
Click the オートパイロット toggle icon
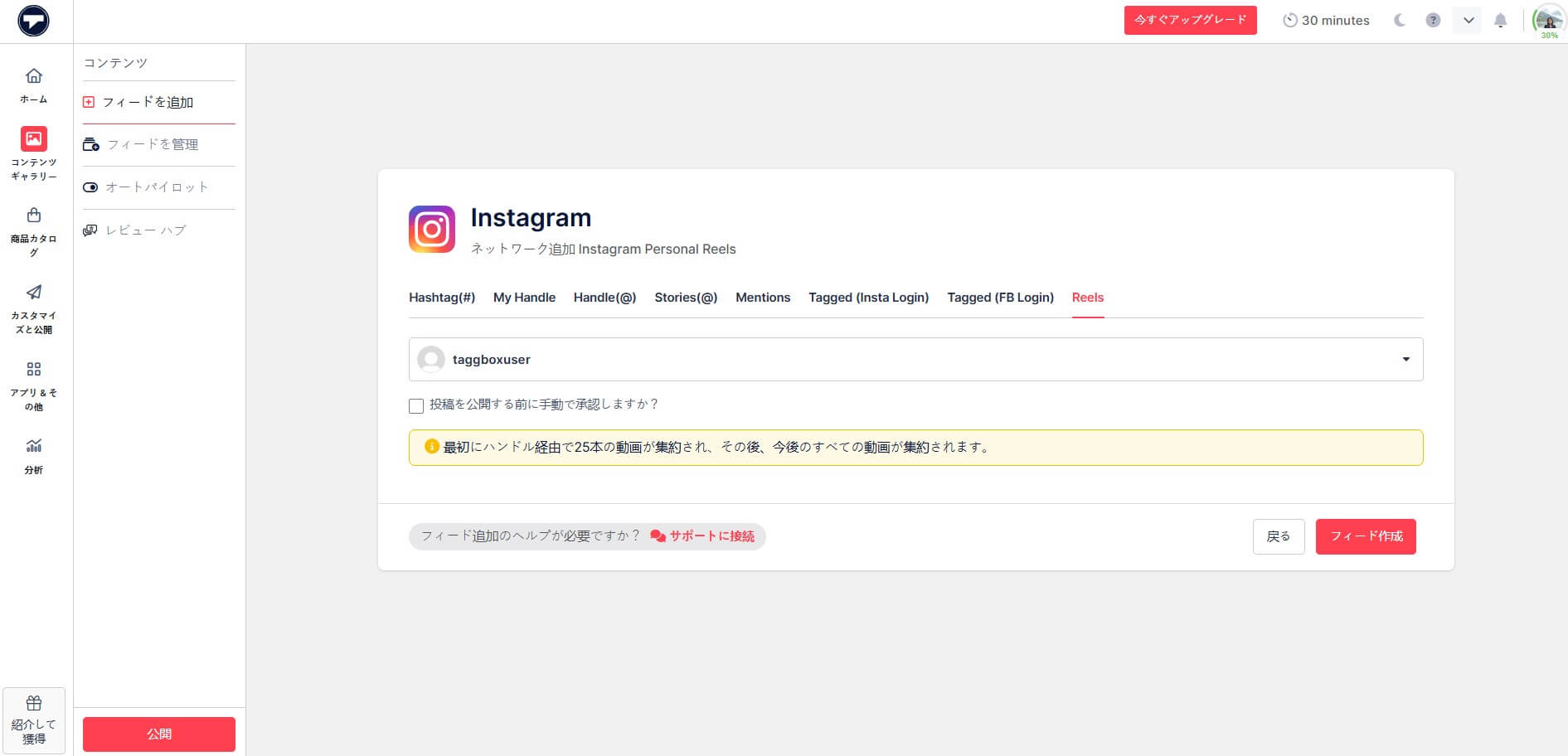click(90, 187)
